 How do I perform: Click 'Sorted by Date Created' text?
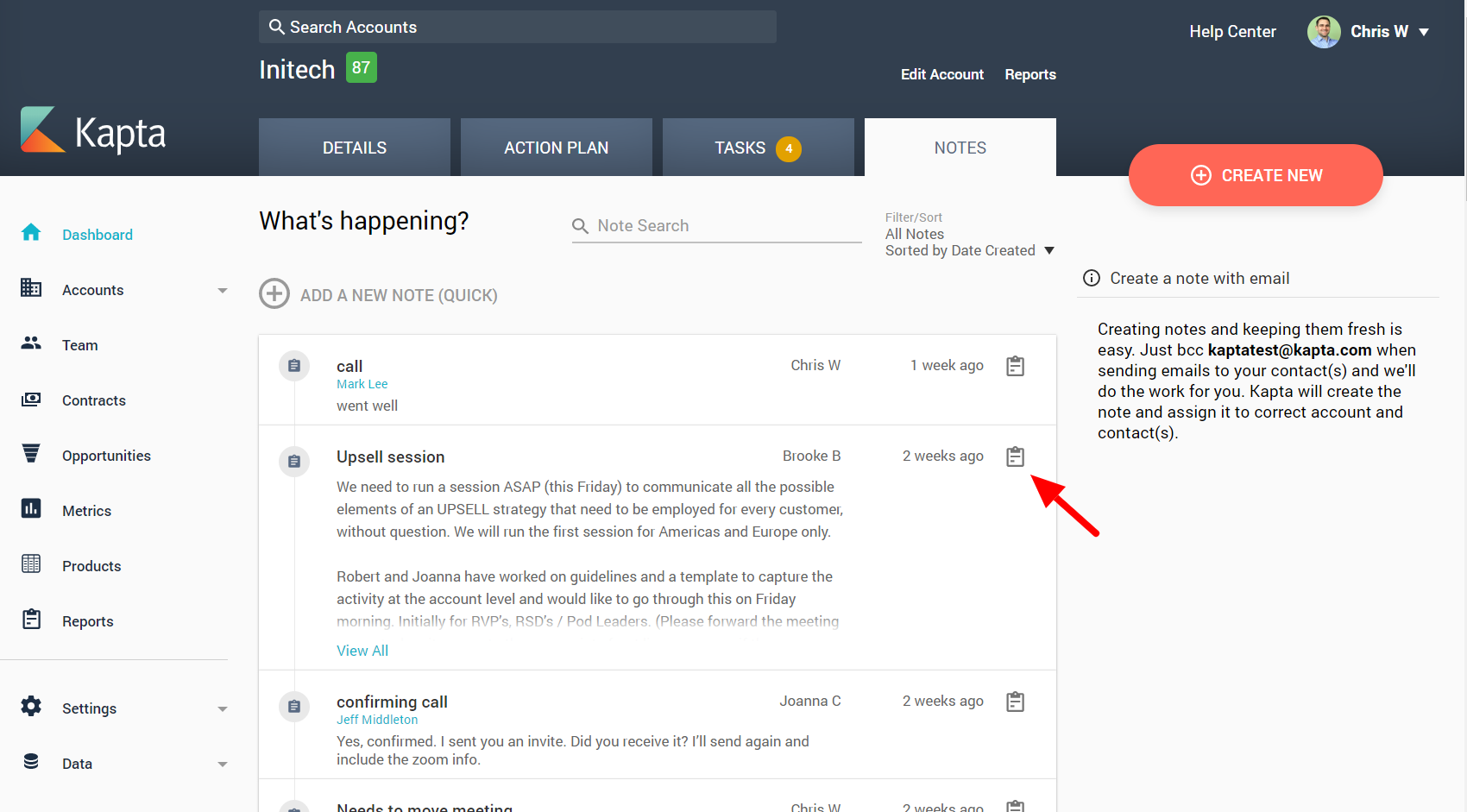pos(960,250)
